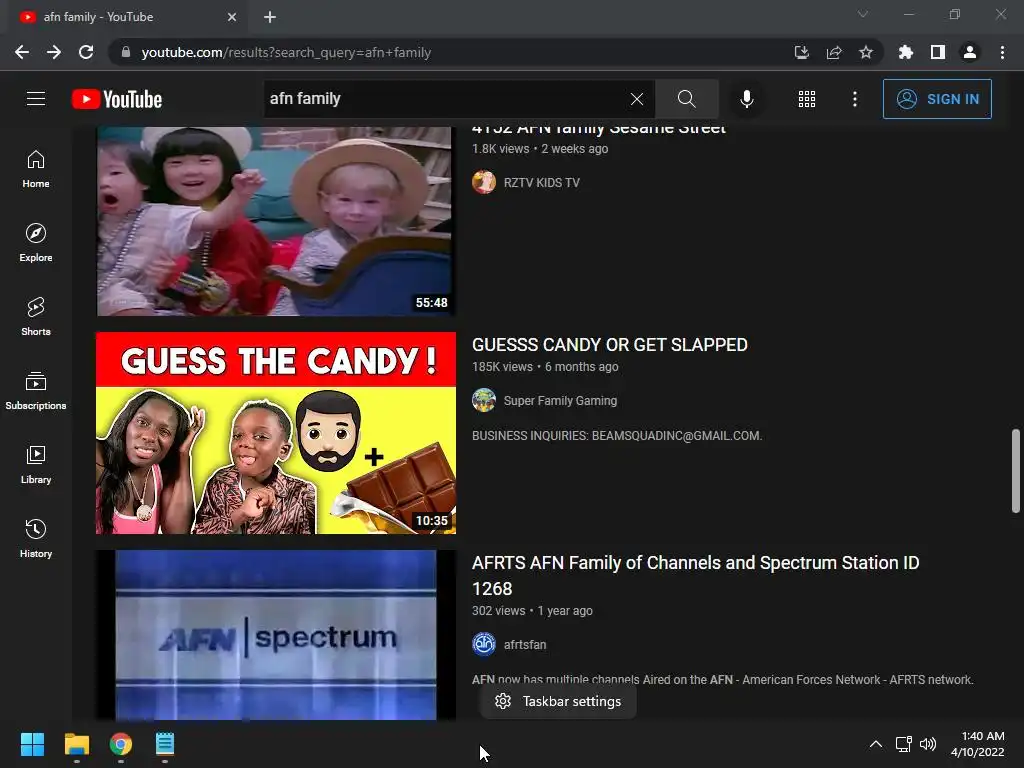Viewport: 1024px width, 768px height.
Task: Go back in the browser
Action: click(22, 52)
